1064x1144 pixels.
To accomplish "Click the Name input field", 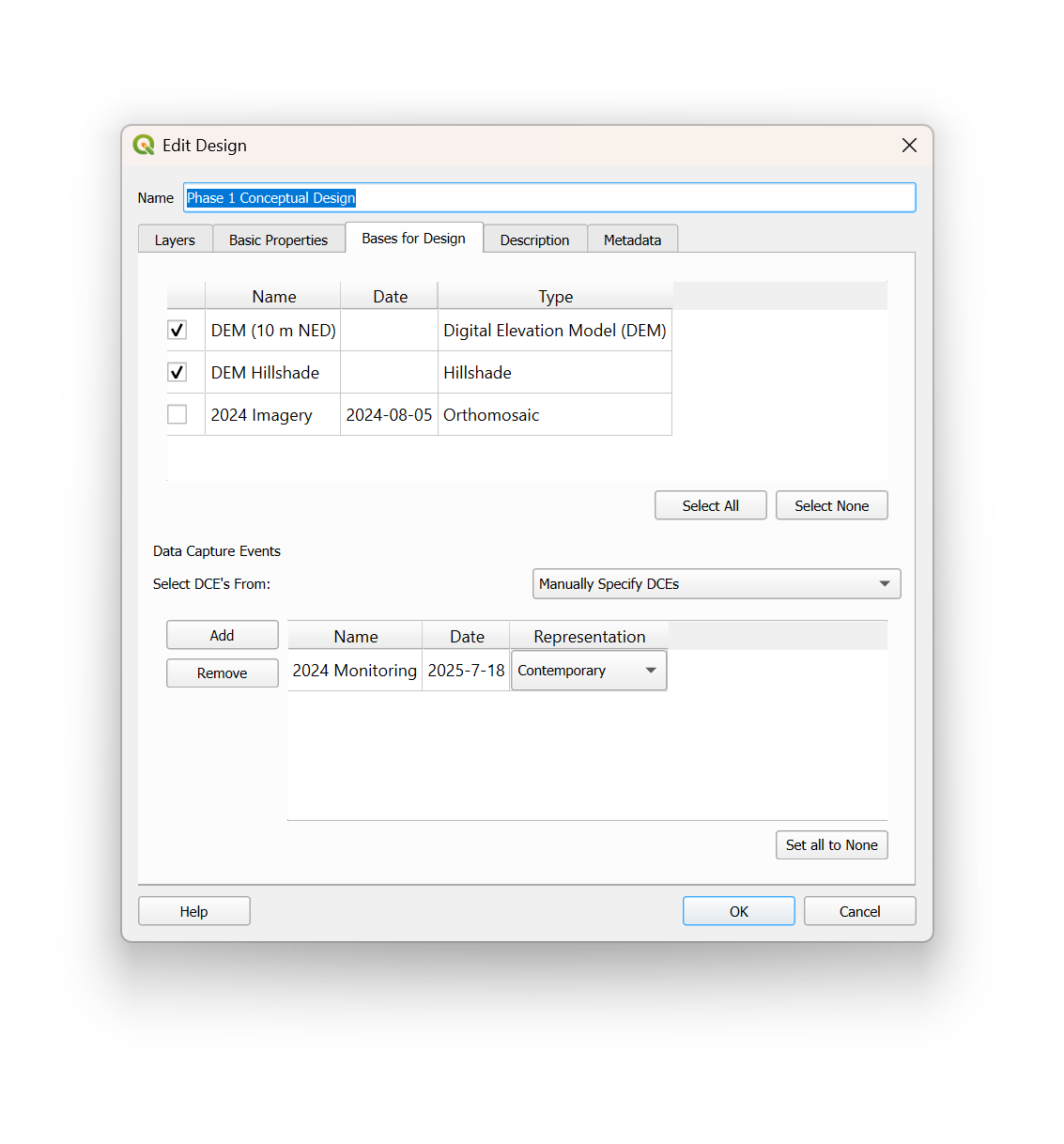I will (x=549, y=197).
